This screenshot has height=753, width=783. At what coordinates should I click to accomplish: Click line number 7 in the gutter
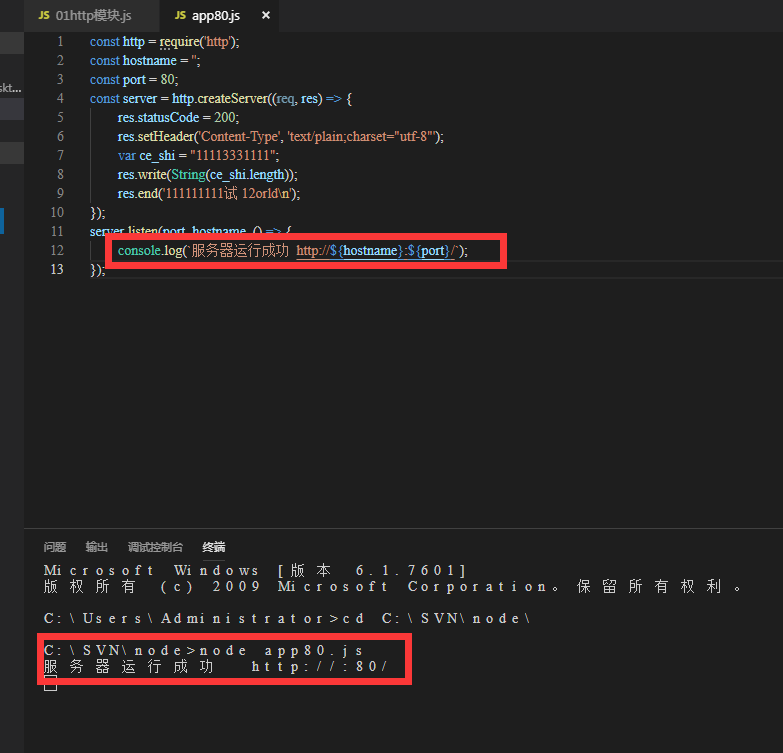tap(60, 155)
